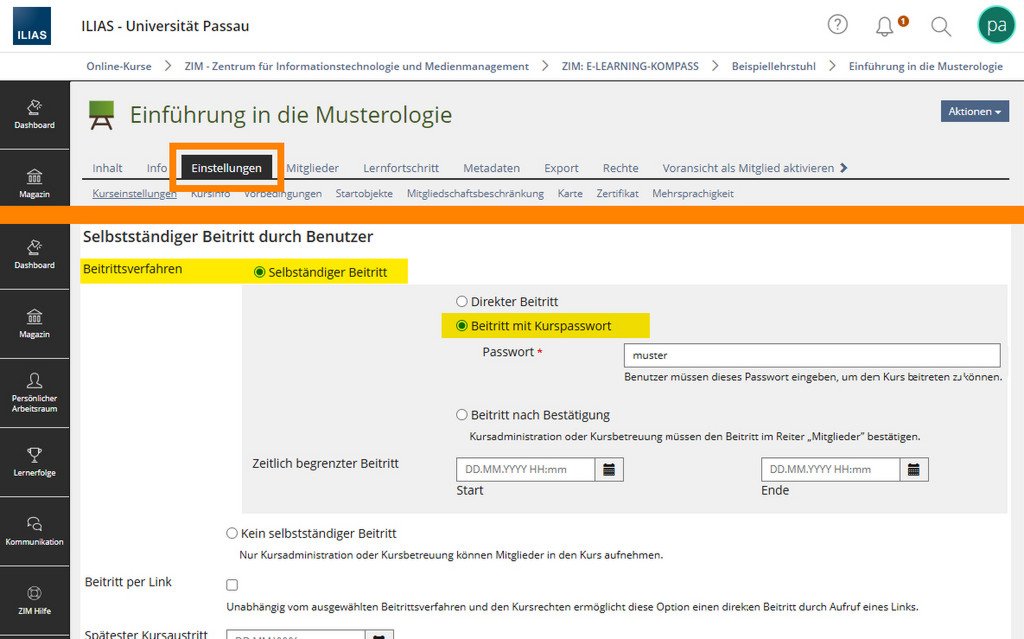Viewport: 1024px width, 639px height.
Task: Go to Online-Kurse breadcrumb
Action: click(x=119, y=66)
